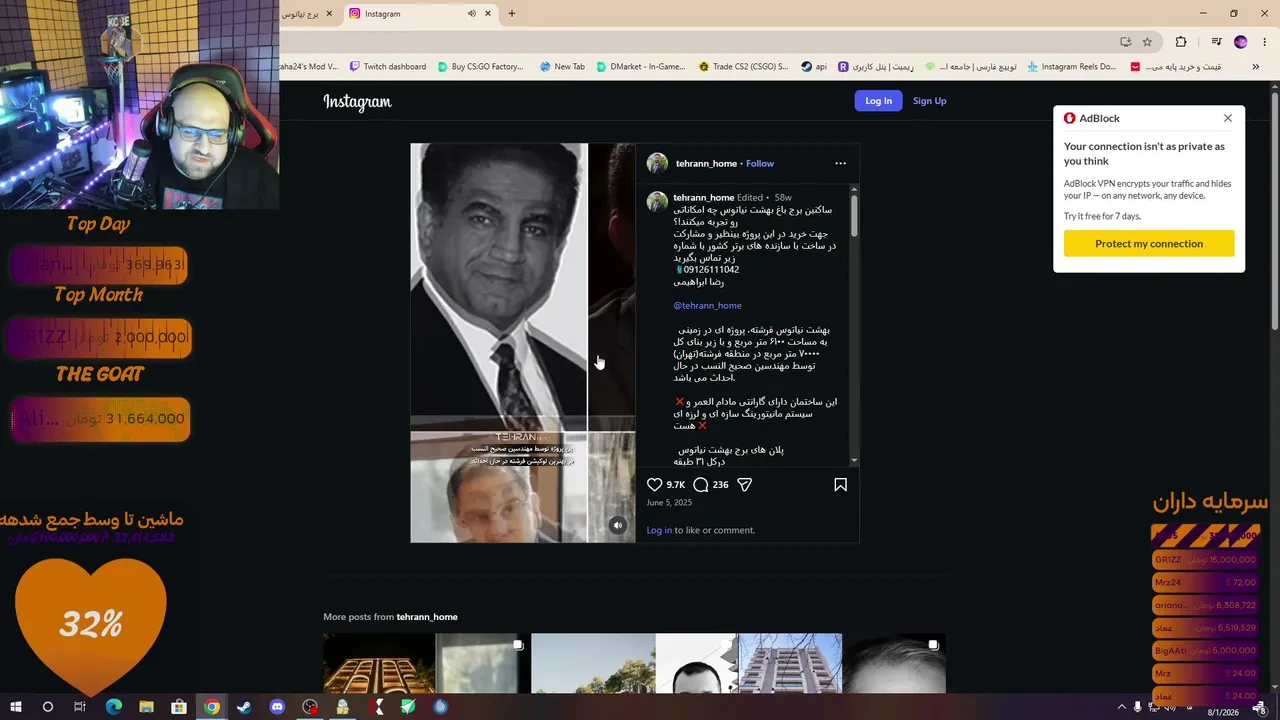1280x720 pixels.
Task: Show more bookmarks with the chevron
Action: tap(1257, 67)
